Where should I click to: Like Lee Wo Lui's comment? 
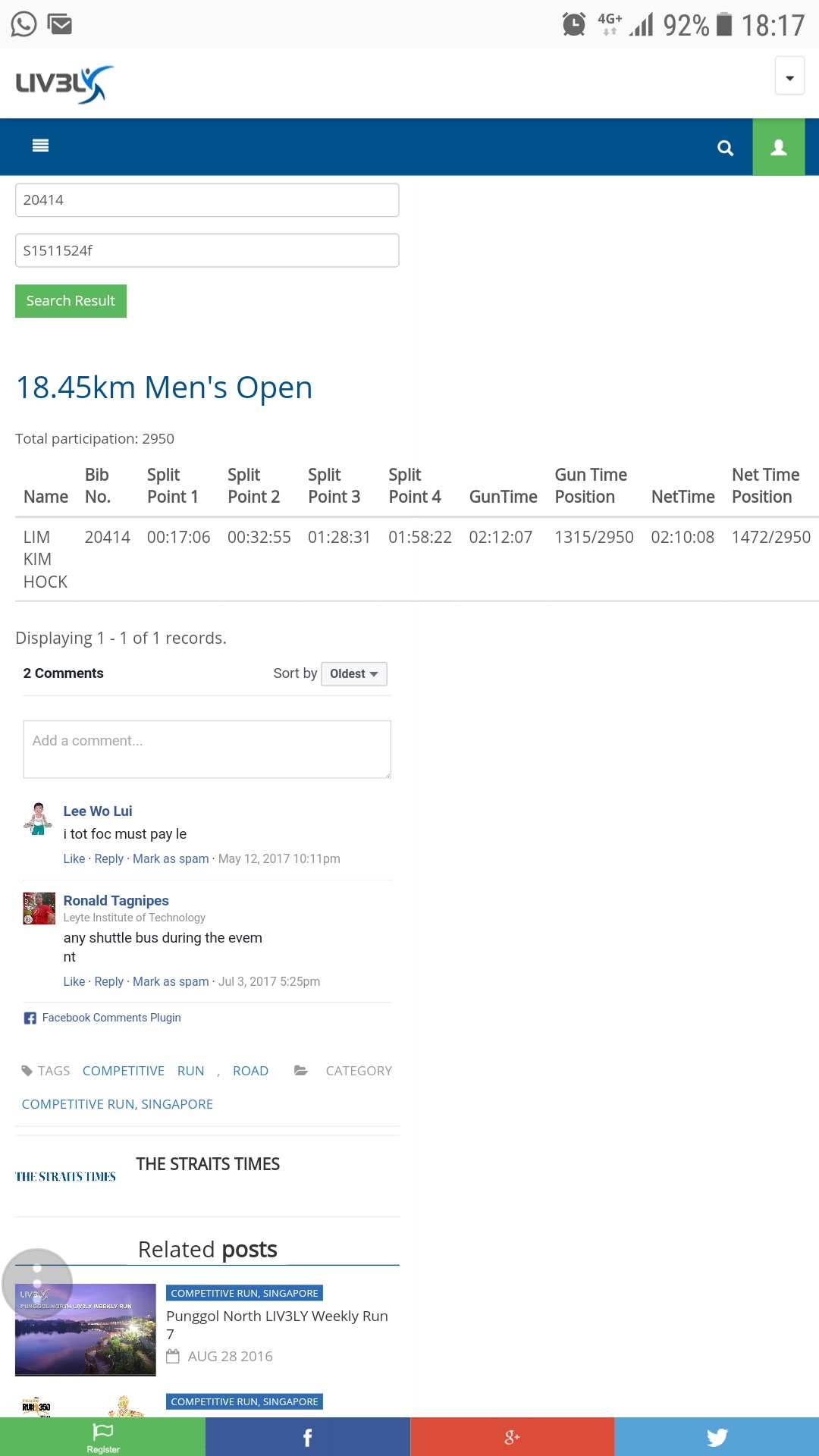tap(74, 858)
